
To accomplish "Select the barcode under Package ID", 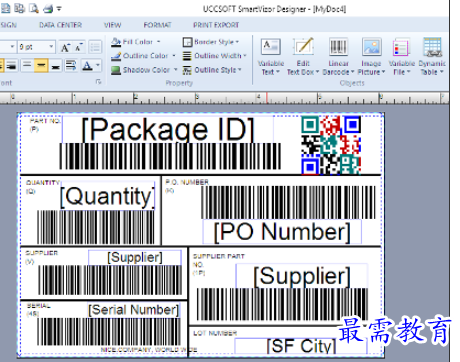I will [170, 157].
